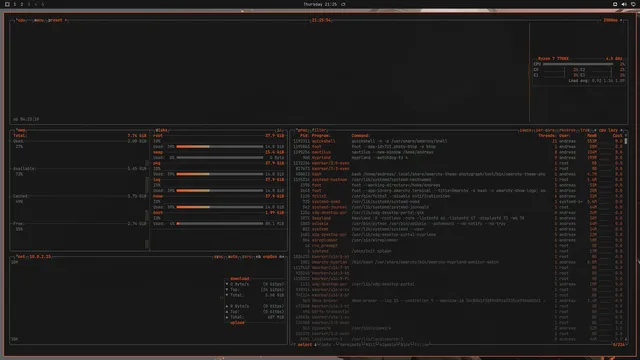
Task: Click the User: column header
Action: tap(565, 136)
